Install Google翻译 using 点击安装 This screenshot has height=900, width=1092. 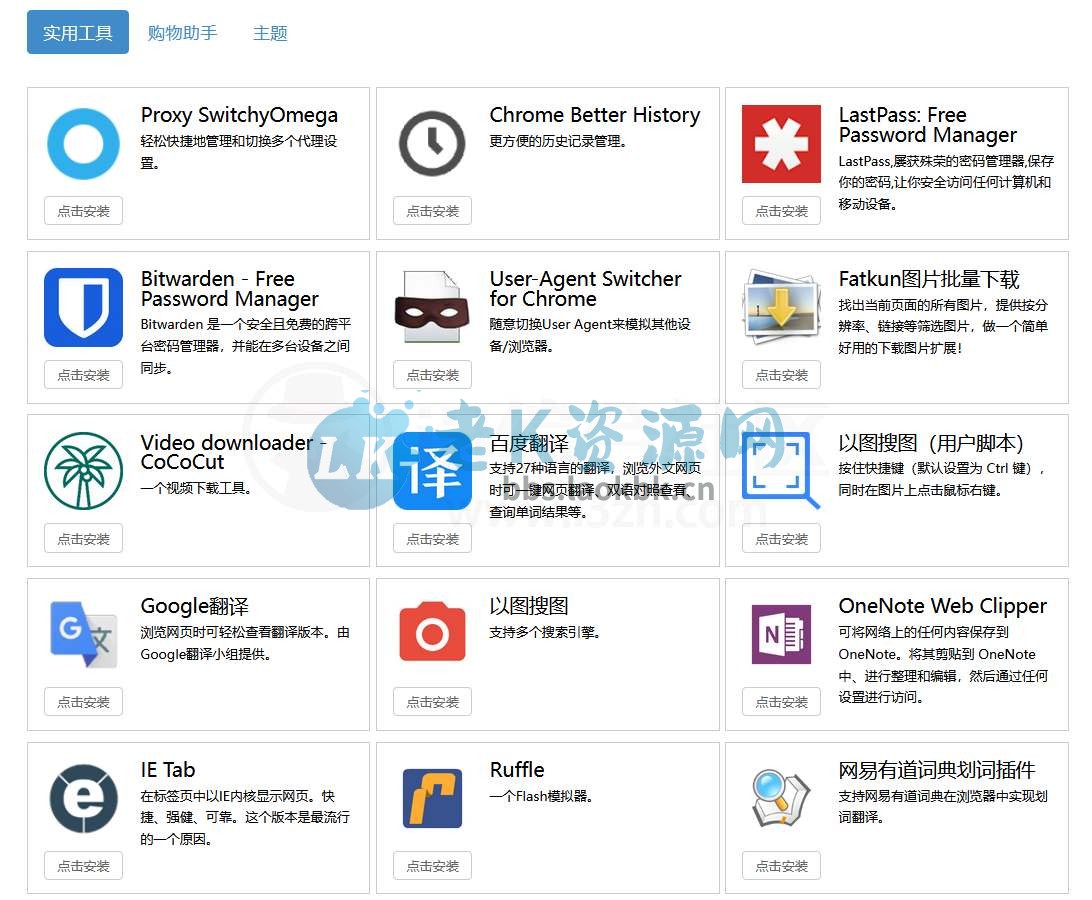(x=84, y=701)
